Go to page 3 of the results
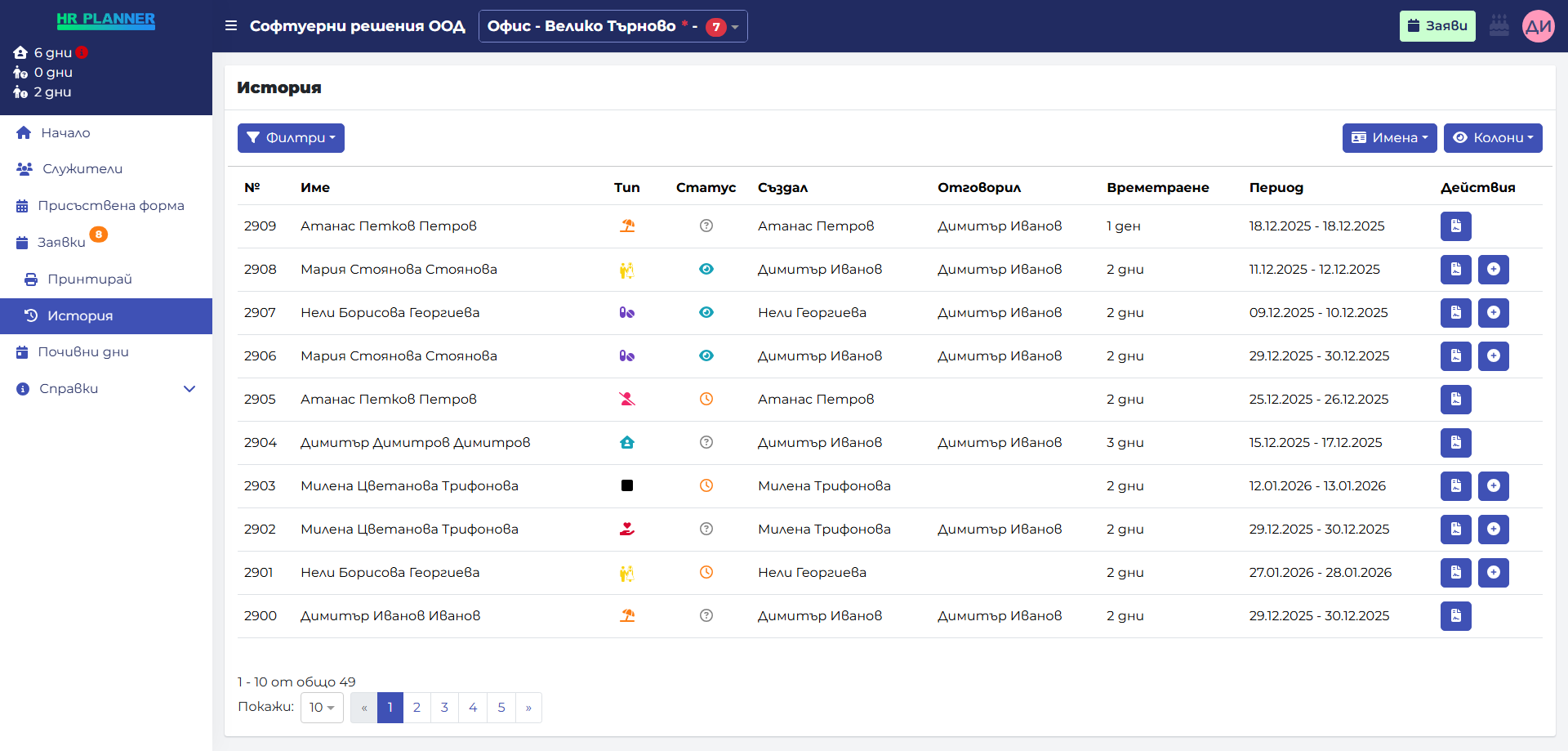 444,708
